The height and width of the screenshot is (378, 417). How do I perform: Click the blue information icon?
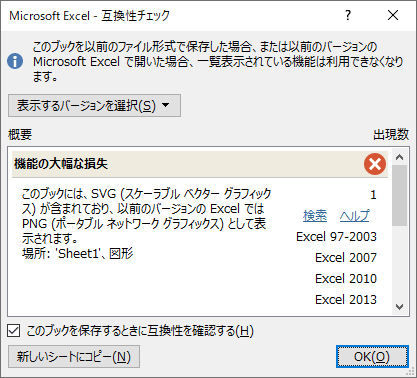pos(15,62)
